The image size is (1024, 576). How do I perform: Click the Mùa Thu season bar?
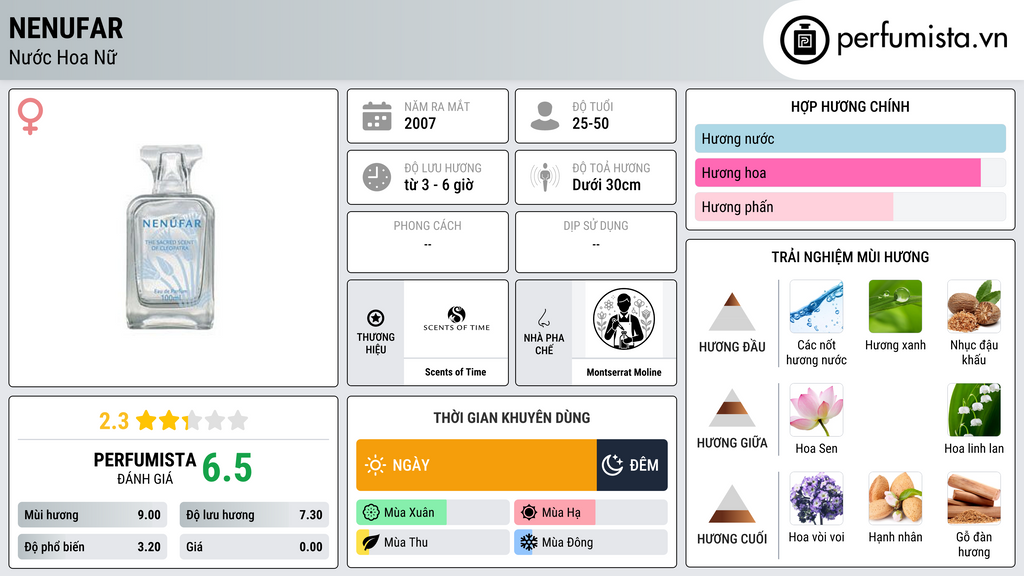pos(433,542)
